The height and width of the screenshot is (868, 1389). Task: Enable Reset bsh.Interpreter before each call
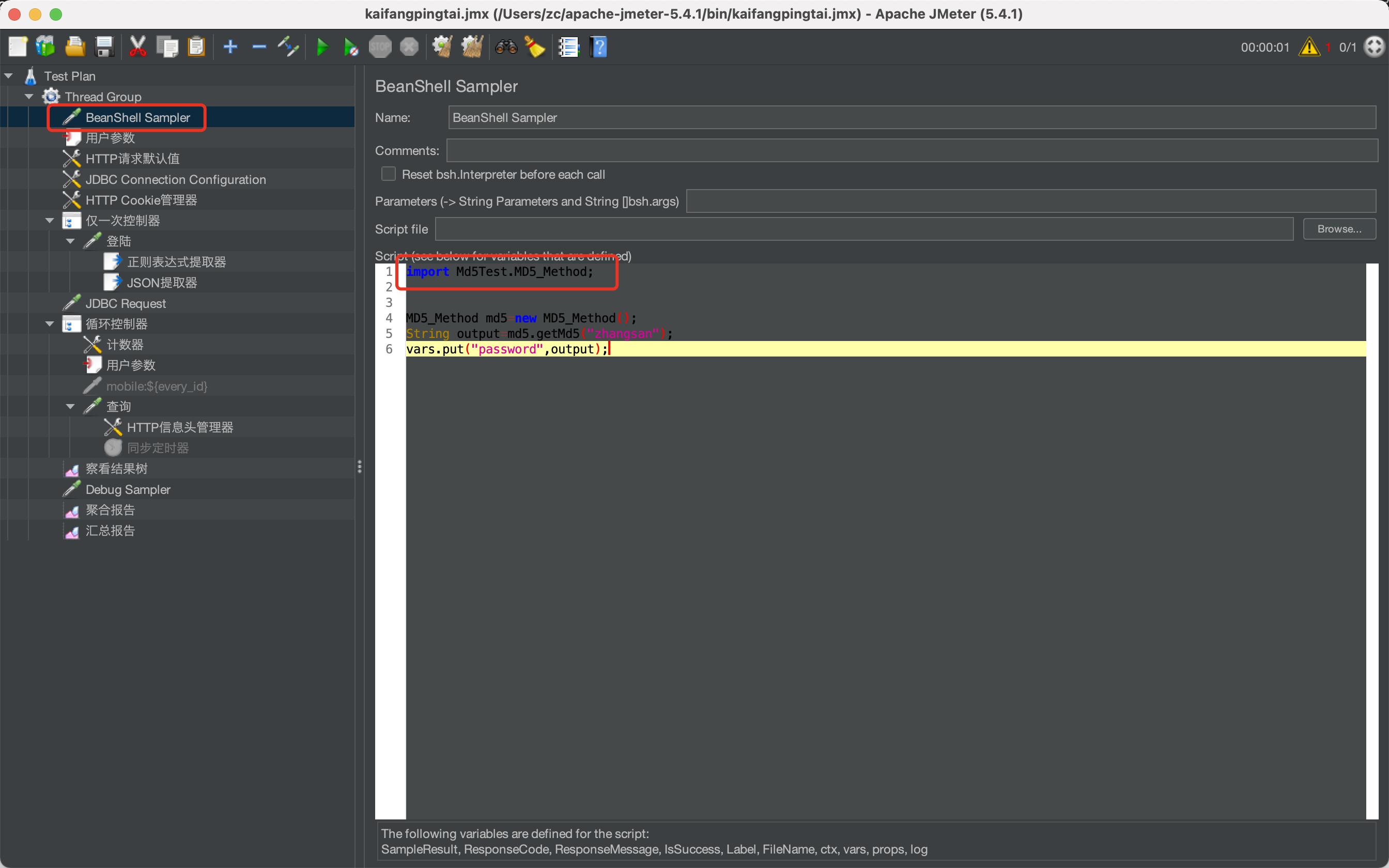[x=389, y=174]
